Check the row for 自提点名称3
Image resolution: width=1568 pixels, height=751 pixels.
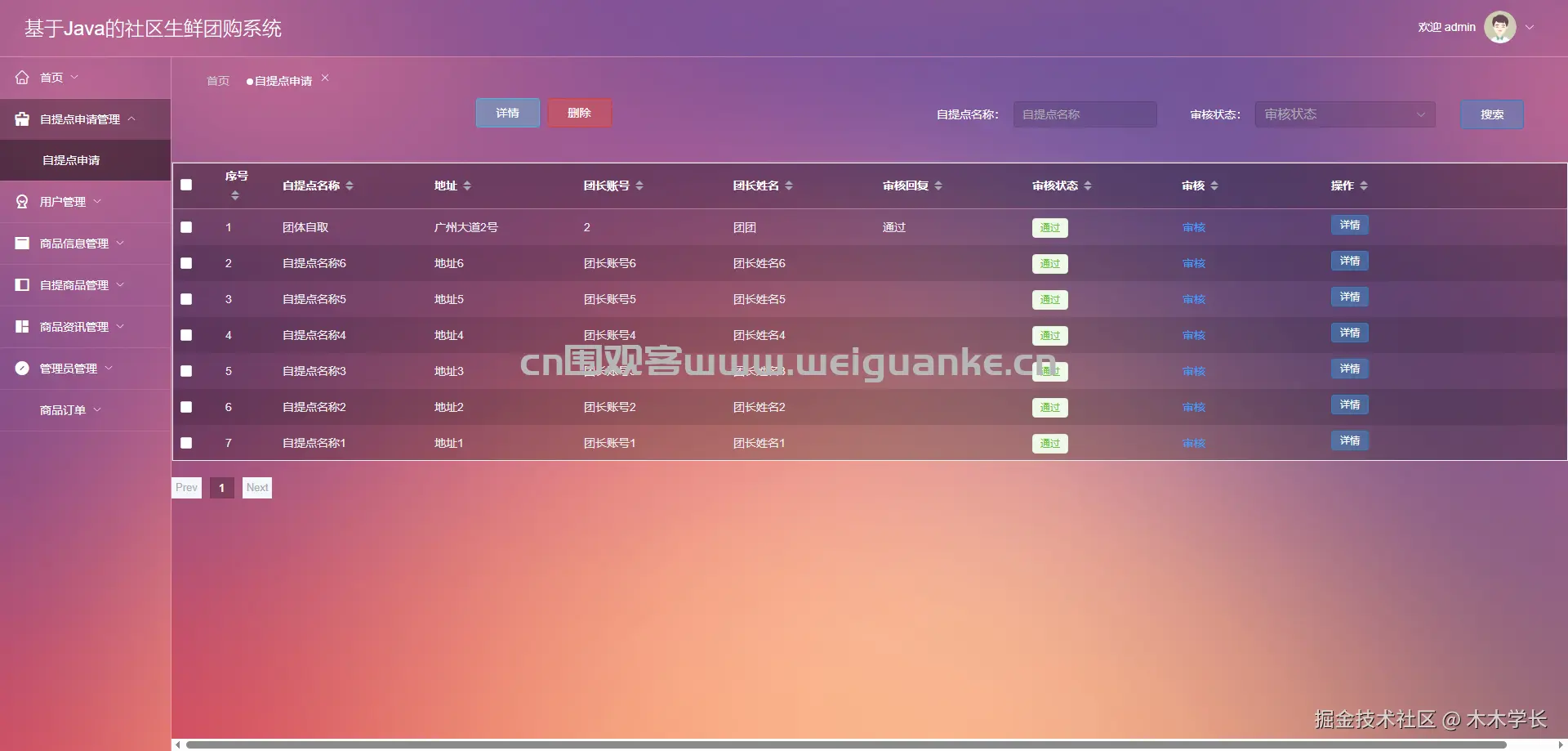coord(186,371)
